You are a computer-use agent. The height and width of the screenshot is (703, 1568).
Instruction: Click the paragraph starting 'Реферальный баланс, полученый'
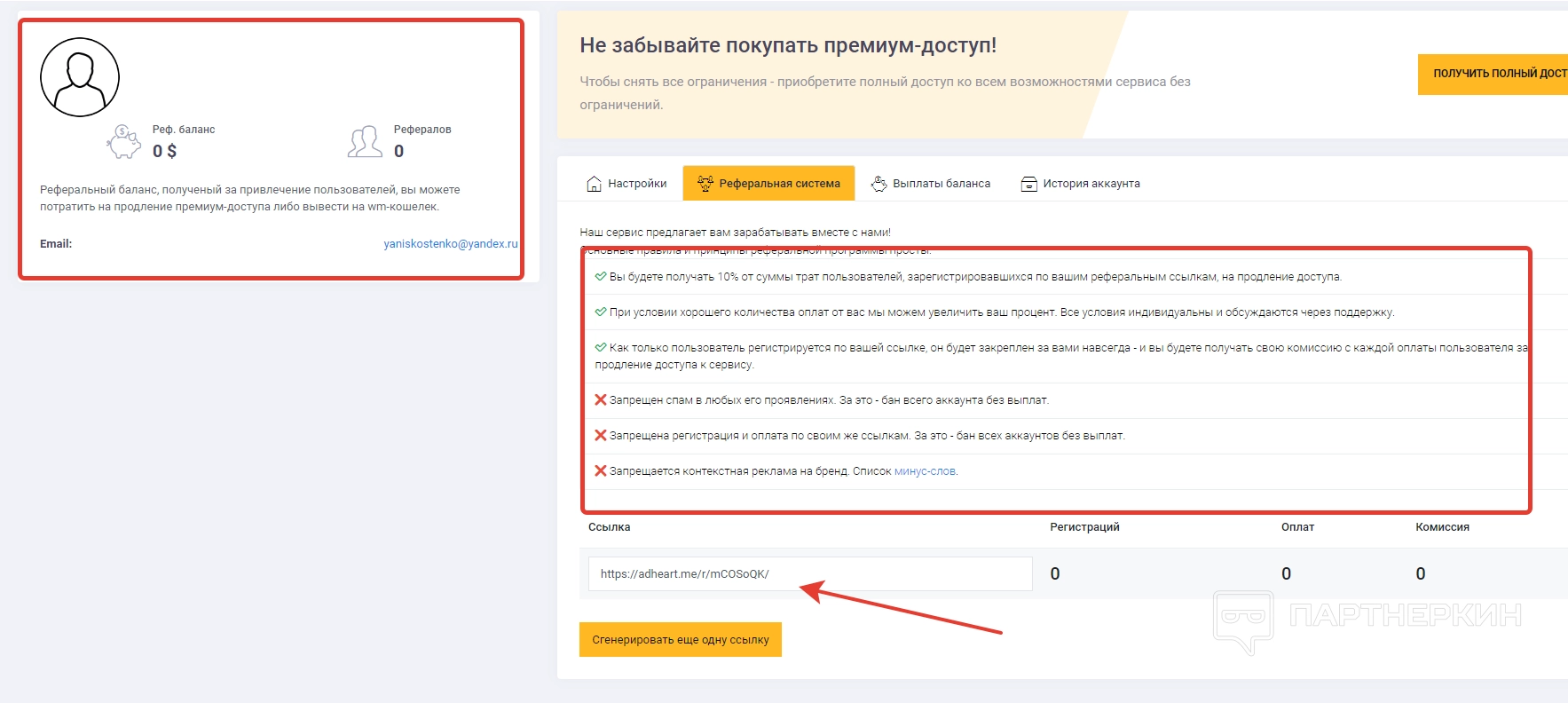coord(250,198)
